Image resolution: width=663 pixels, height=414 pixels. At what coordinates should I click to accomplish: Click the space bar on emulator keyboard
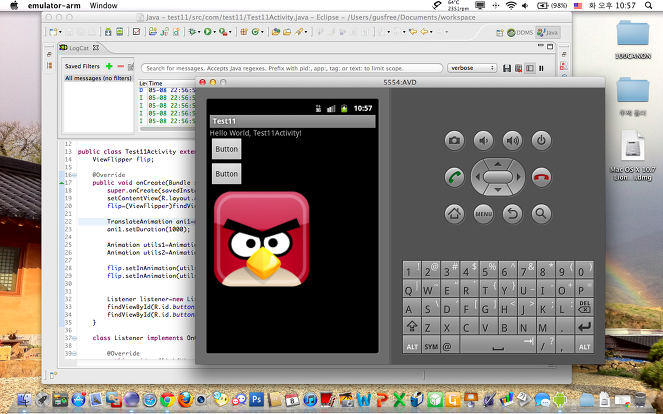498,346
